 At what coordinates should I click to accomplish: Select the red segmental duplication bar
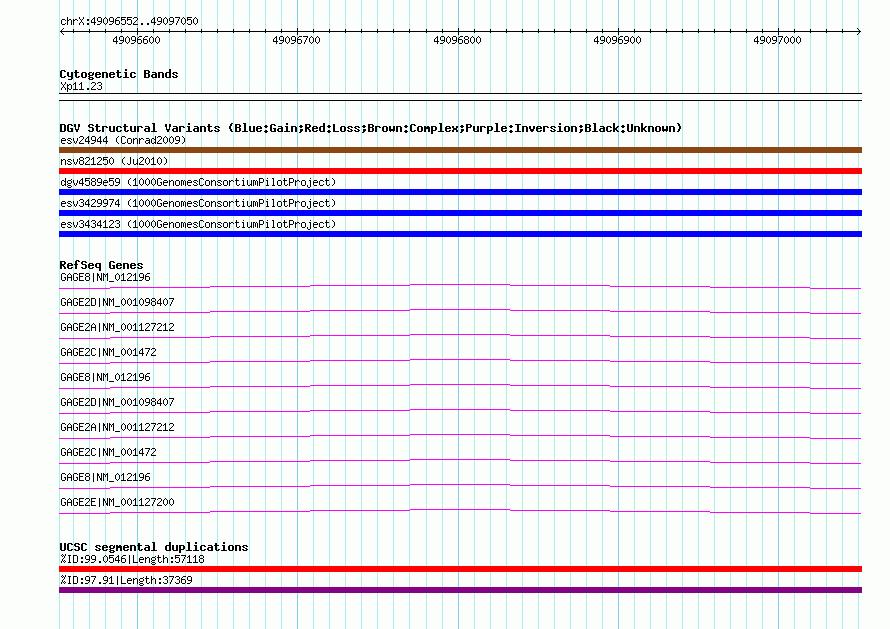[460, 569]
